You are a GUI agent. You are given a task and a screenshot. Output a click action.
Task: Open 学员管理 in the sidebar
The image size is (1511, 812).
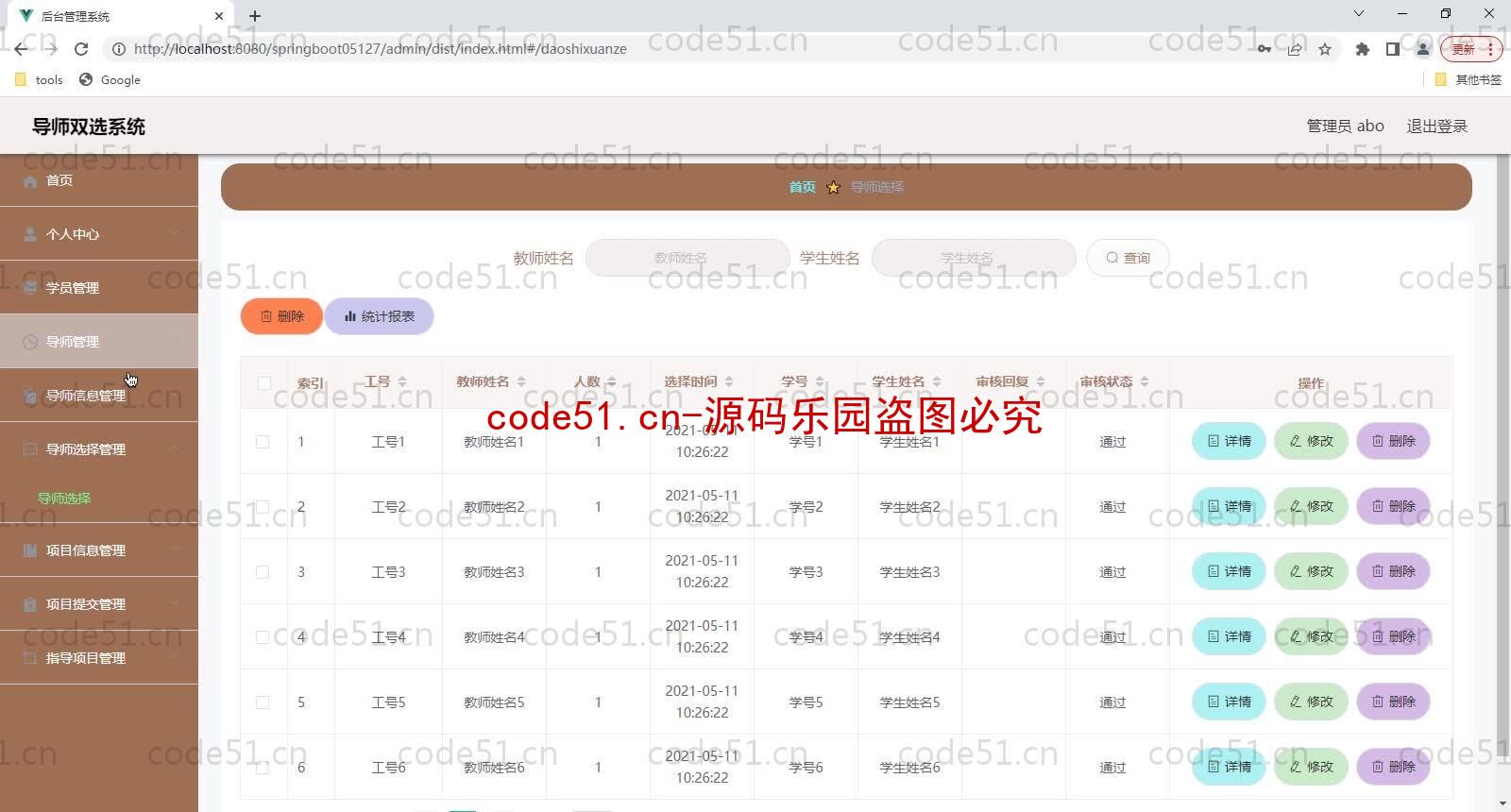[99, 288]
